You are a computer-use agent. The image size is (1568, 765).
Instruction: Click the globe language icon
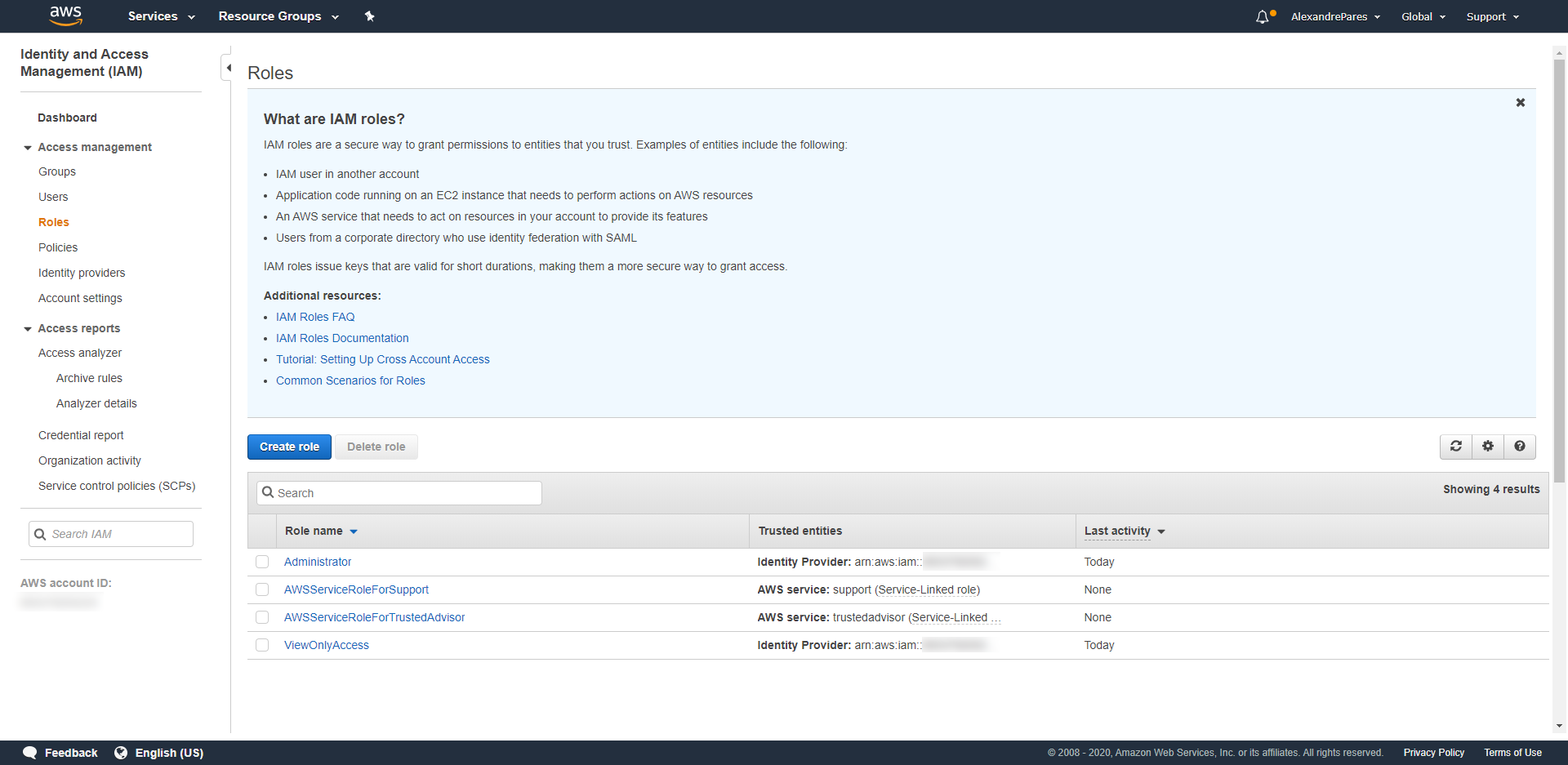pos(121,753)
